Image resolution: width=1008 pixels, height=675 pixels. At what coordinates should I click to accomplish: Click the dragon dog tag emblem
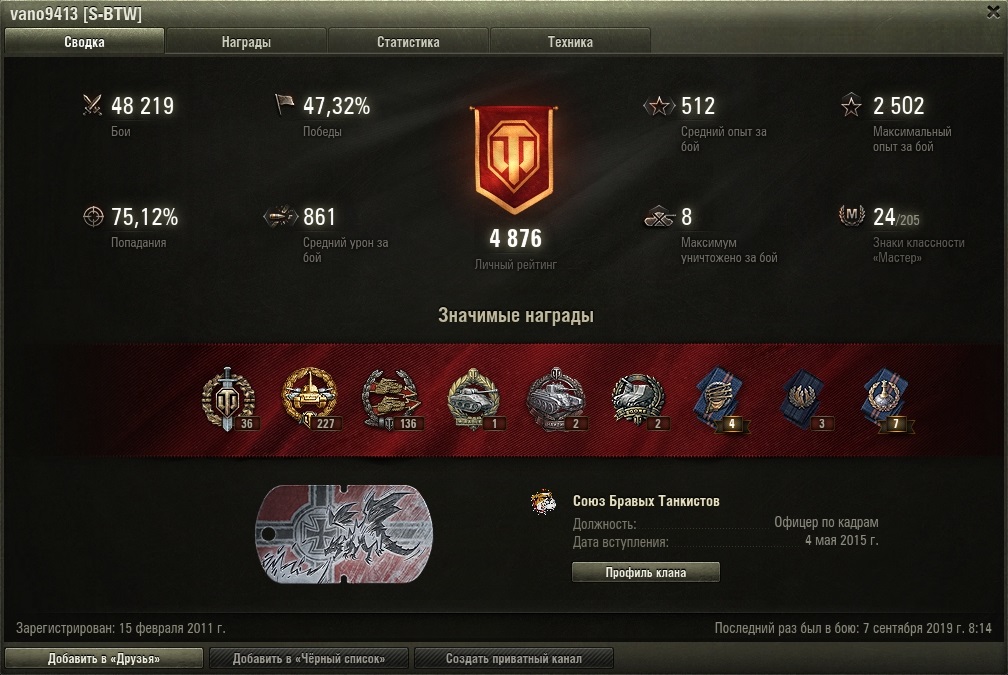tap(345, 534)
